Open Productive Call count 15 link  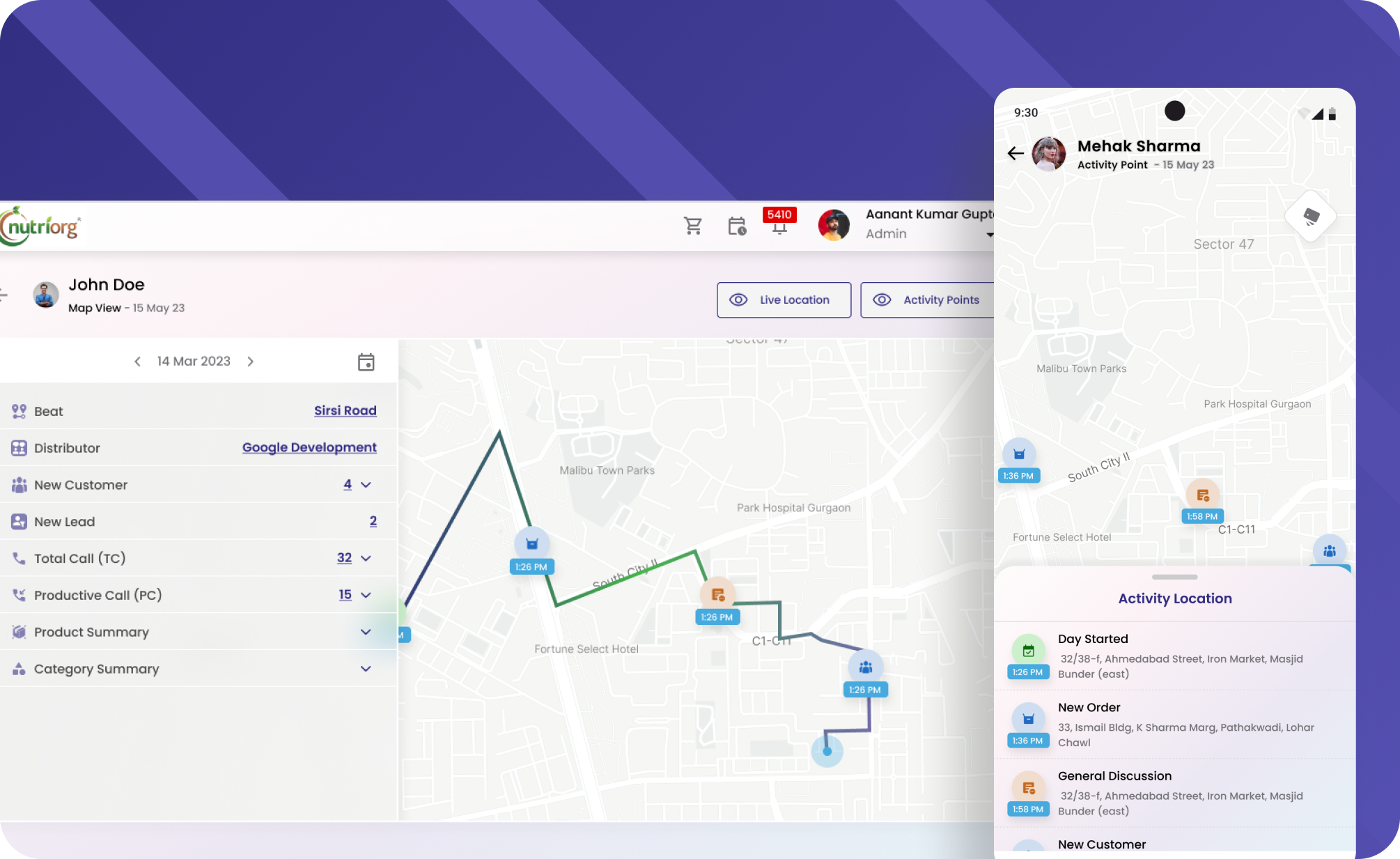pos(345,594)
